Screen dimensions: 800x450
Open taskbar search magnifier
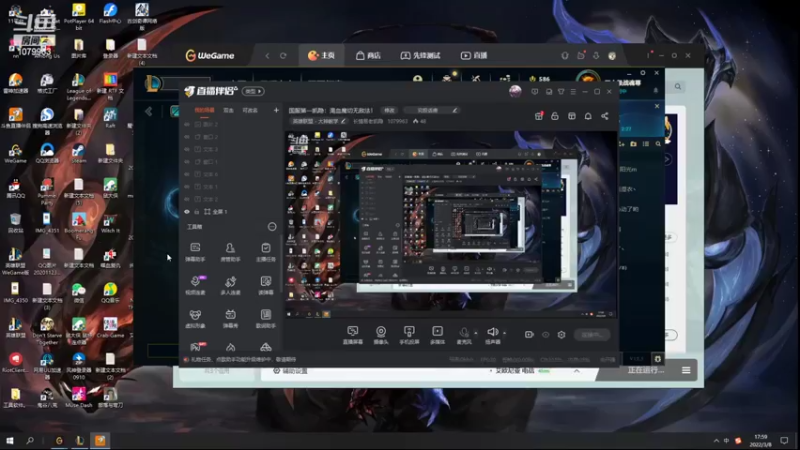tap(30, 440)
